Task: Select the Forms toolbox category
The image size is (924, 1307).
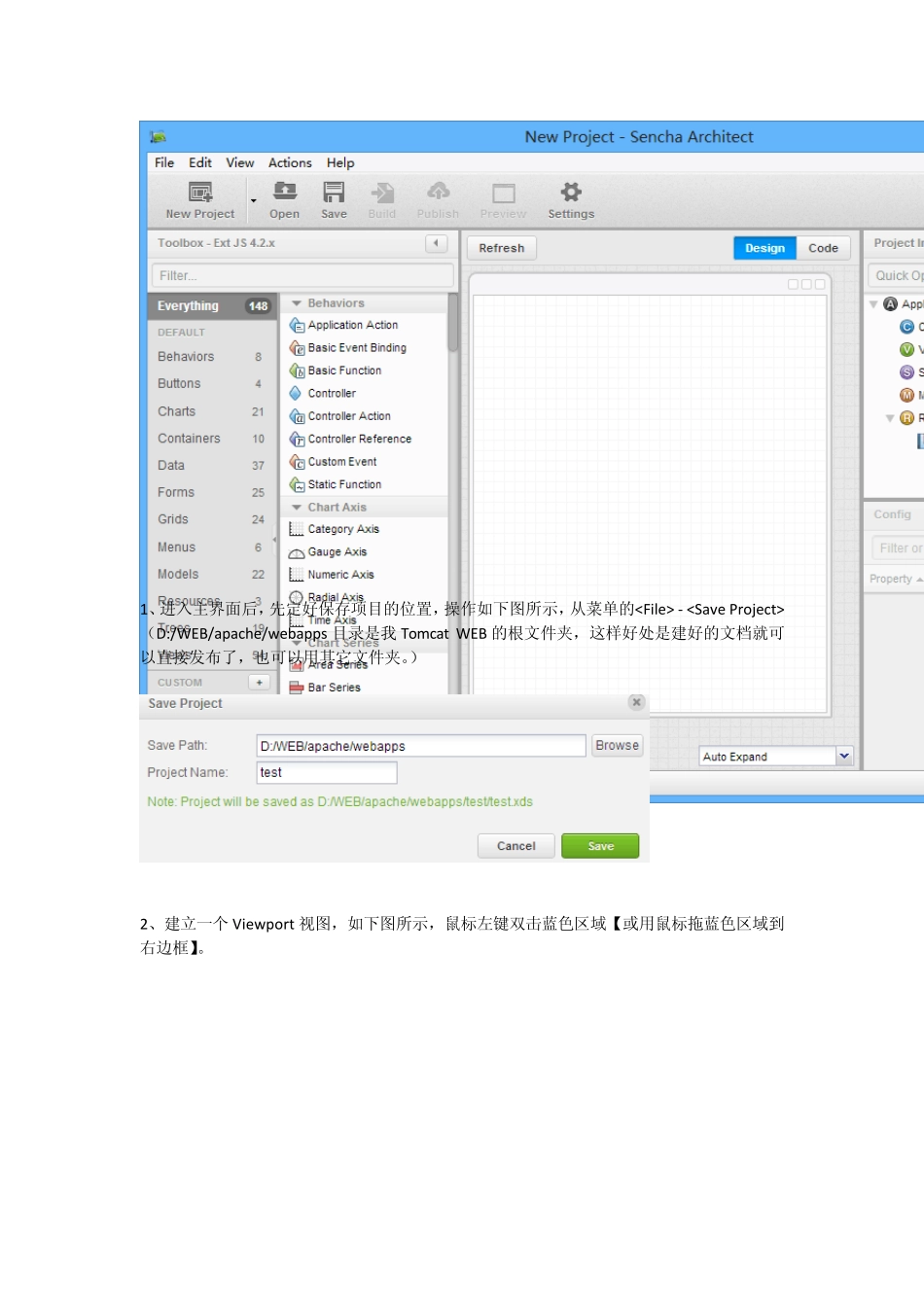Action: click(x=212, y=493)
